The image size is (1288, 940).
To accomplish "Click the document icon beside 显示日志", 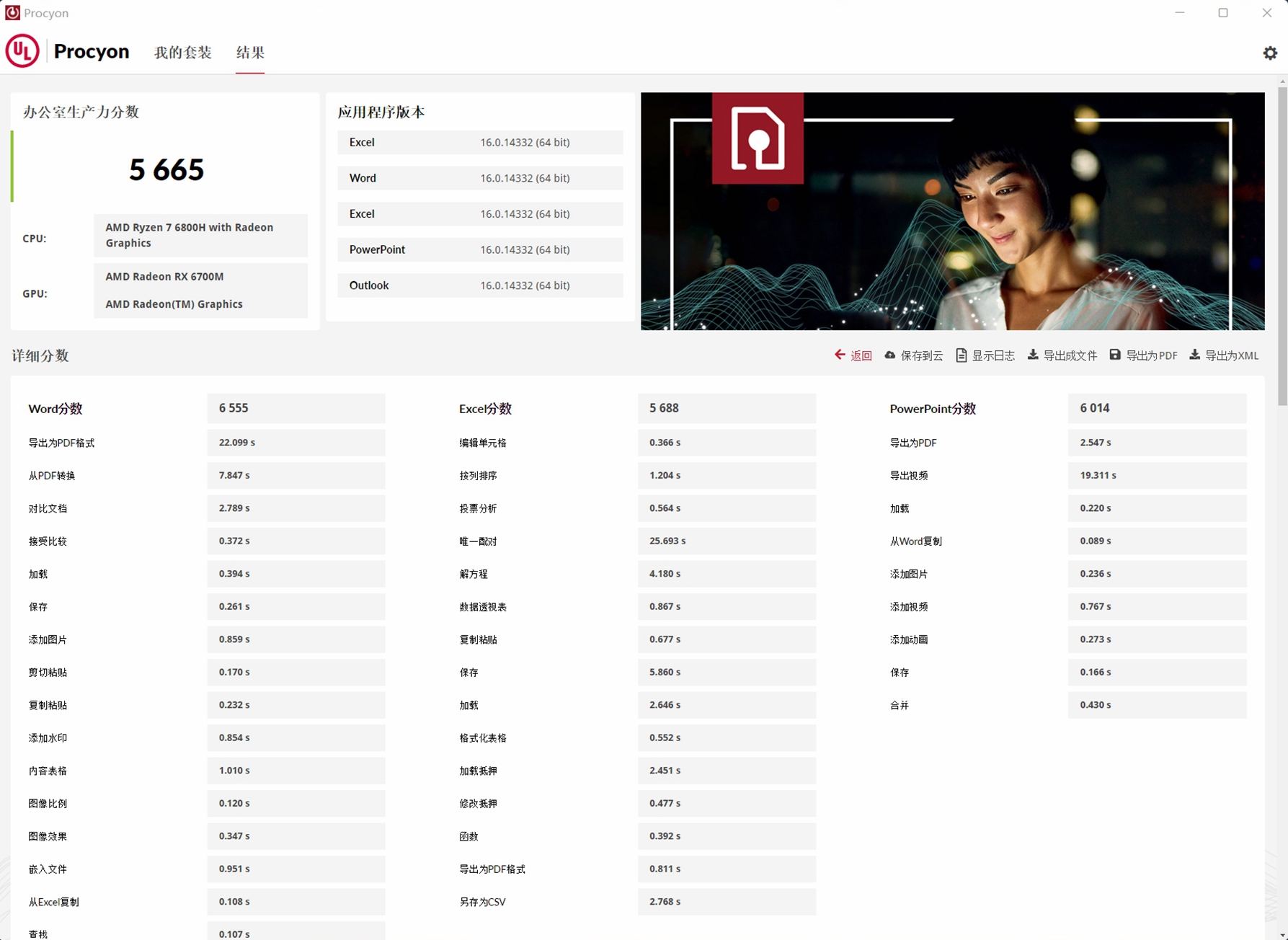I will [x=961, y=355].
